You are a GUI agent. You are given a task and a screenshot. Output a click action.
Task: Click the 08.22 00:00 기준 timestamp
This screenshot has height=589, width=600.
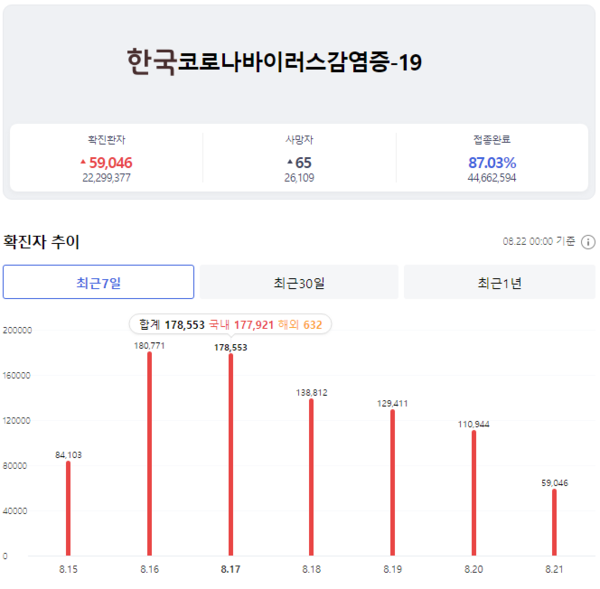(539, 241)
